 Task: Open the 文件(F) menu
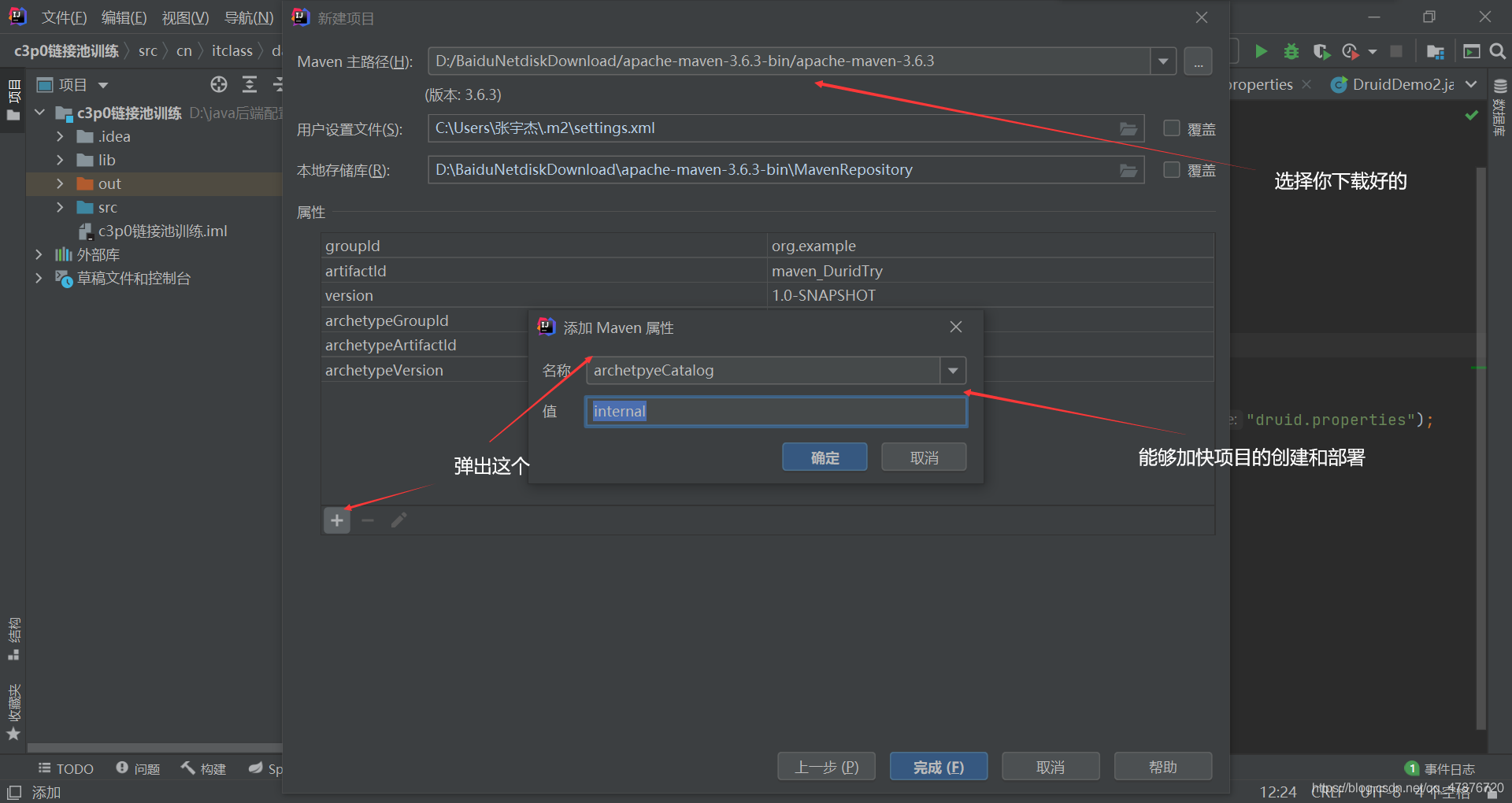tap(64, 17)
